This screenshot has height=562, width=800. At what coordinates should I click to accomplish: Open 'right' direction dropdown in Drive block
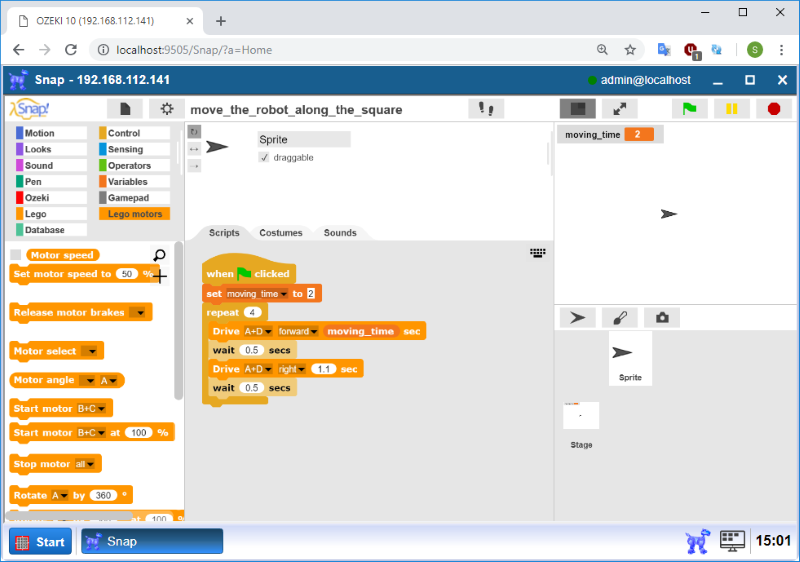click(291, 369)
